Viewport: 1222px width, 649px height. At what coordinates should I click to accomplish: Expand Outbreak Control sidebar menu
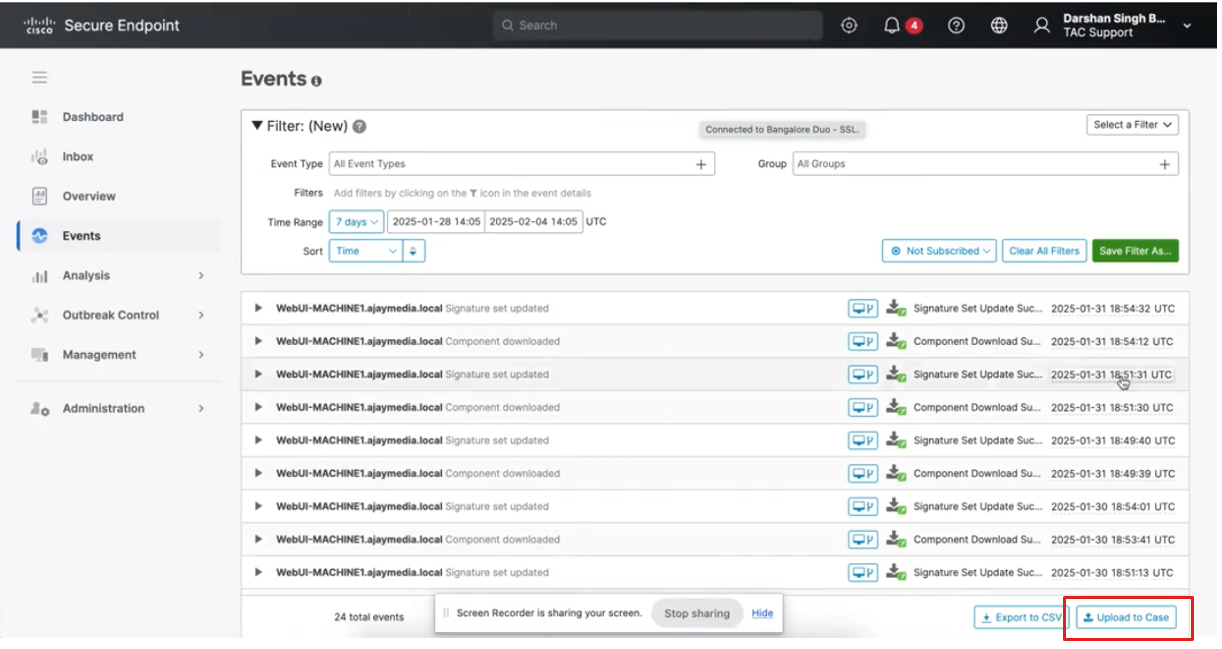(119, 315)
